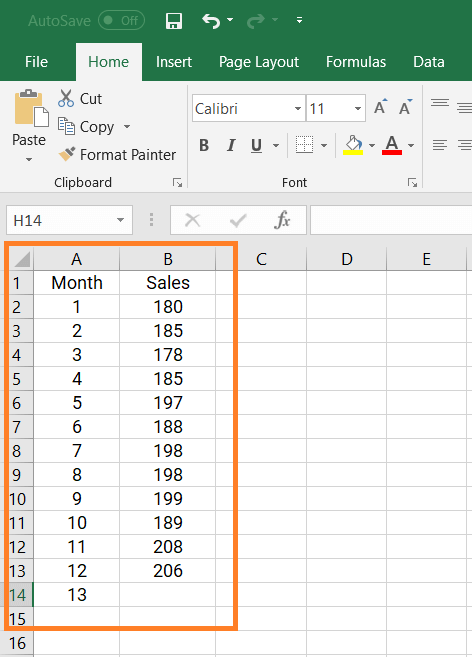Viewport: 472px width, 657px height.
Task: Open Font settings dialog launcher
Action: click(x=412, y=183)
